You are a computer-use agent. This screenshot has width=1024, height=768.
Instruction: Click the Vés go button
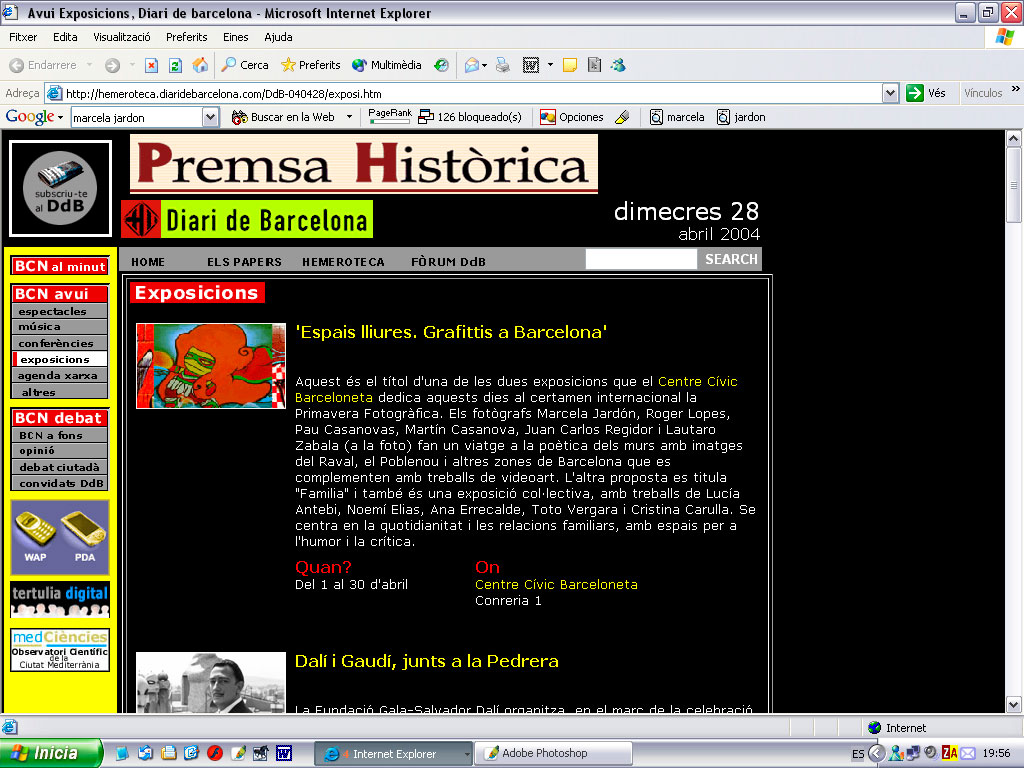coord(926,93)
